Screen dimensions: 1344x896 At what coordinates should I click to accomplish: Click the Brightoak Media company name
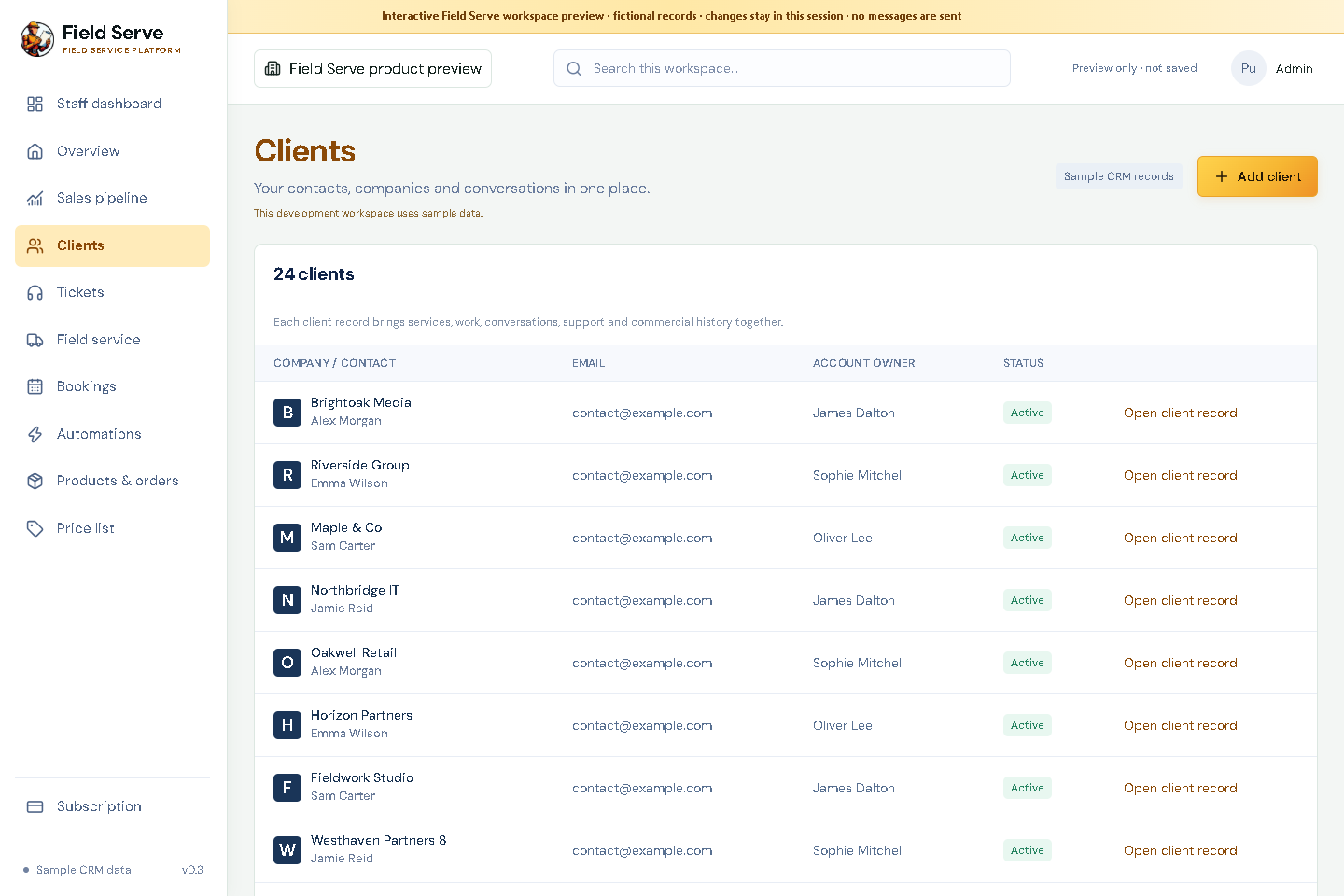click(x=360, y=402)
